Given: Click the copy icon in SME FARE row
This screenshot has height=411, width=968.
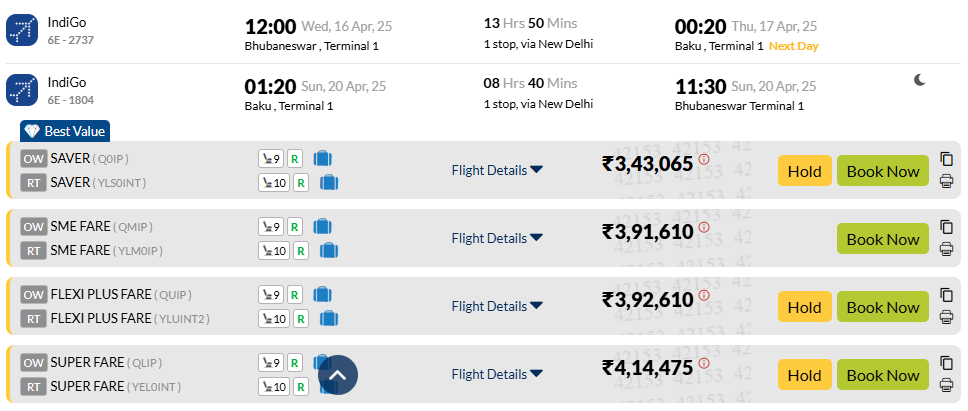Looking at the screenshot, I should [x=946, y=226].
